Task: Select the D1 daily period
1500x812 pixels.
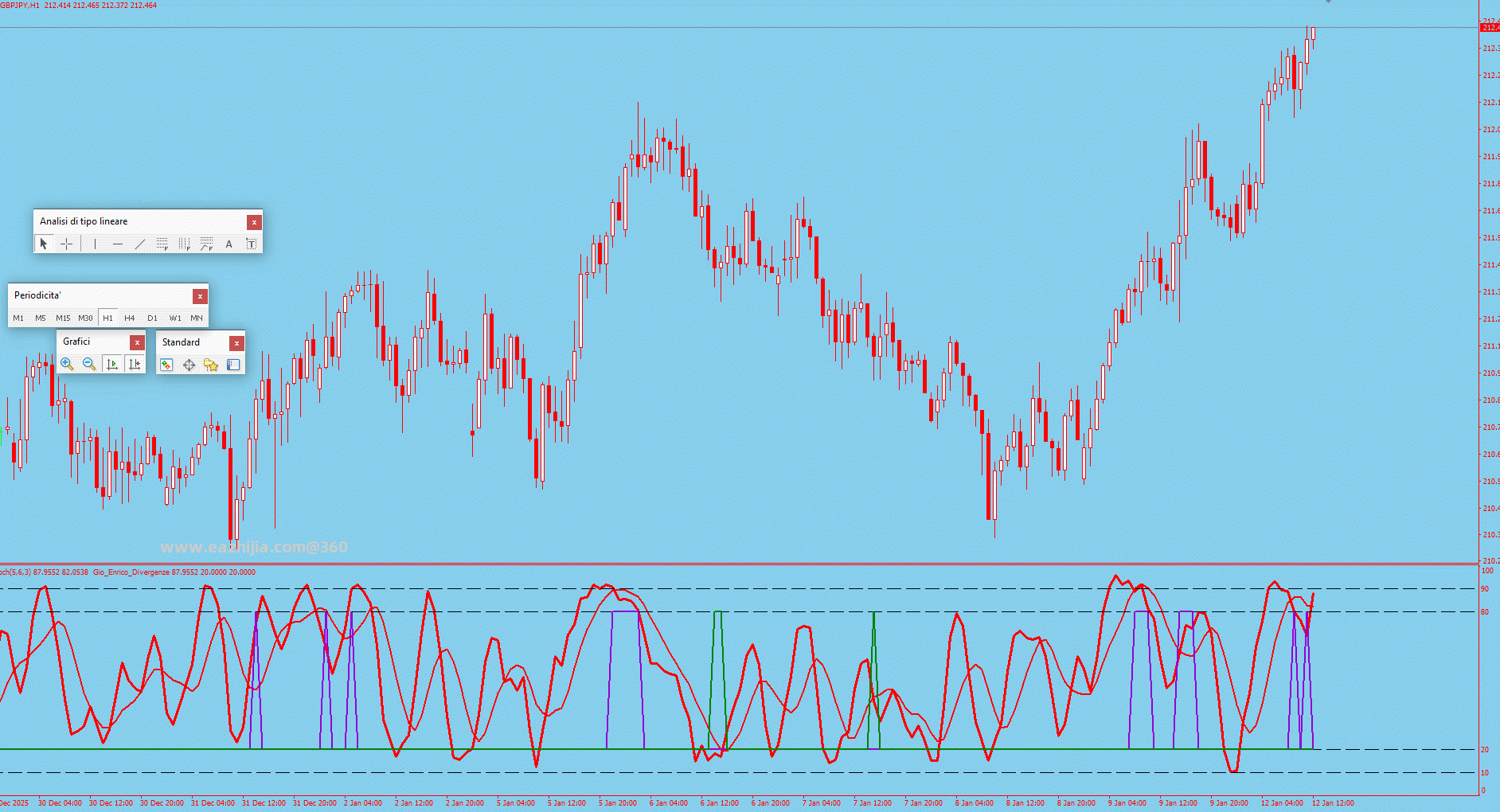Action: [152, 318]
